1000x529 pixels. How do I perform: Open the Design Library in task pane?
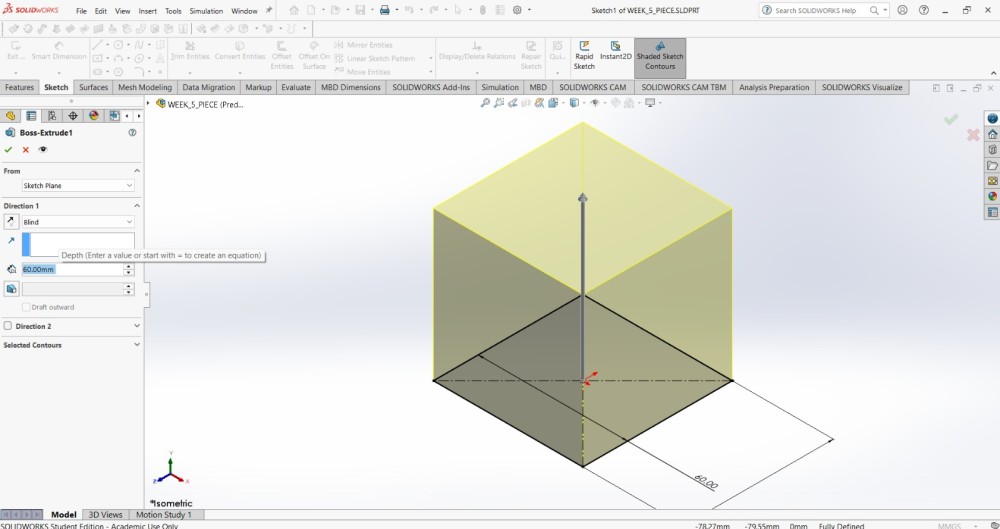click(992, 150)
